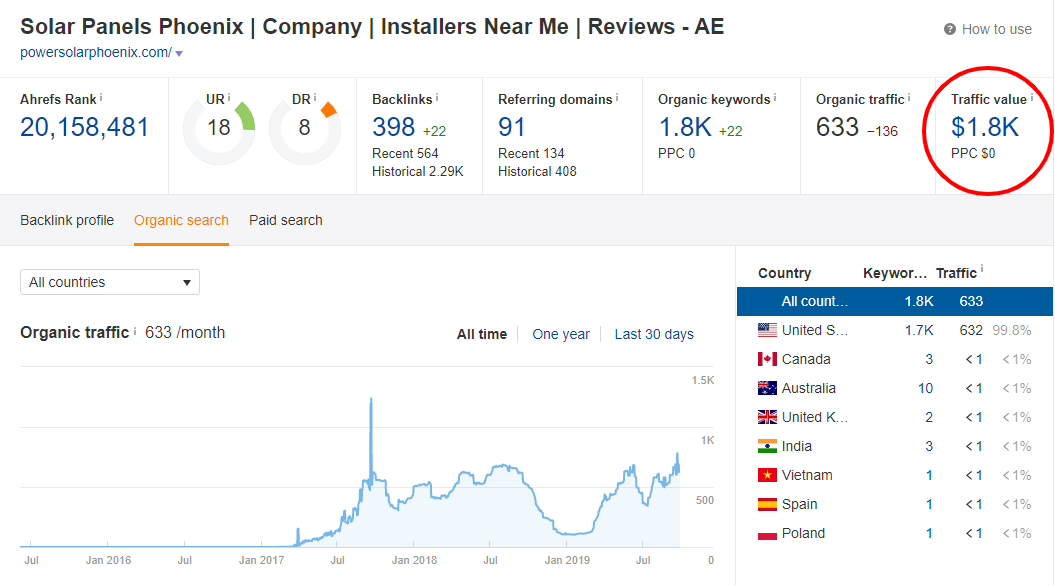The height and width of the screenshot is (585, 1055).
Task: Click the Keywords column header
Action: pyautogui.click(x=895, y=273)
